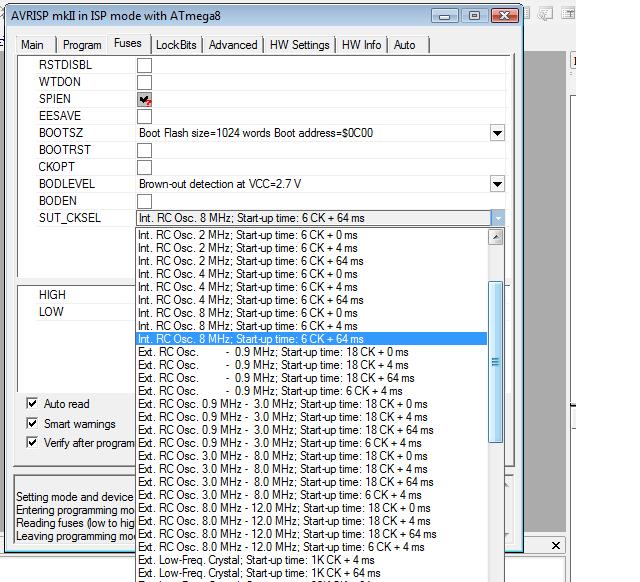Tick the WTDON fuse checkbox
This screenshot has width=640, height=582.
(144, 82)
